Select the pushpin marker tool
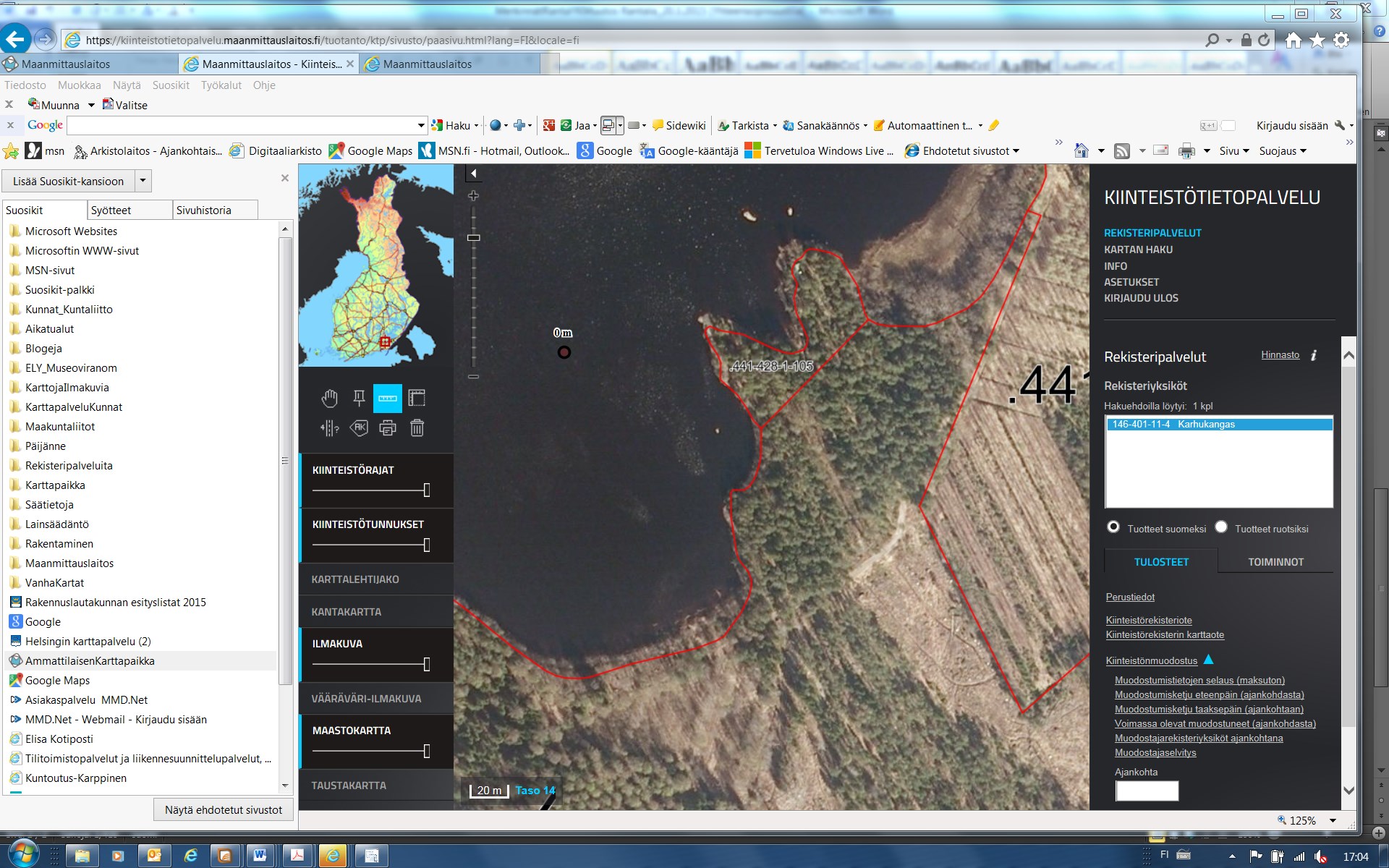1389x868 pixels. [x=359, y=398]
